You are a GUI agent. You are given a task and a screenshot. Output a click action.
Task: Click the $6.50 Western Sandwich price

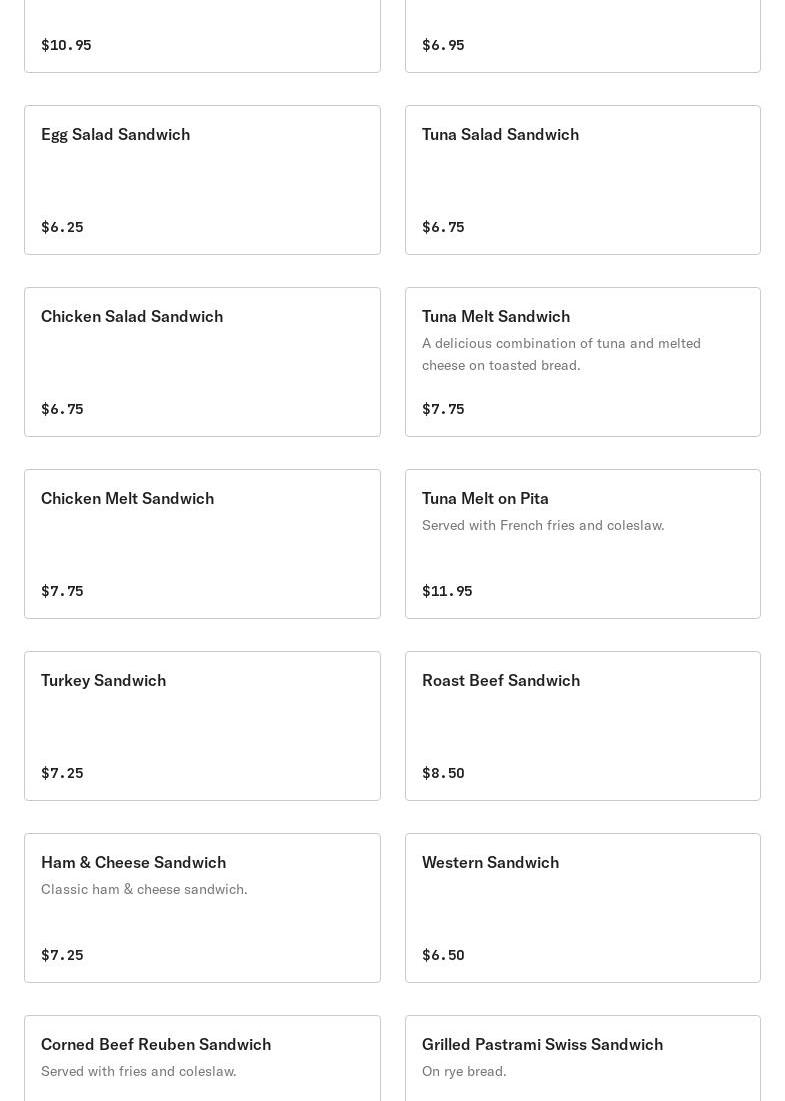[x=443, y=955]
